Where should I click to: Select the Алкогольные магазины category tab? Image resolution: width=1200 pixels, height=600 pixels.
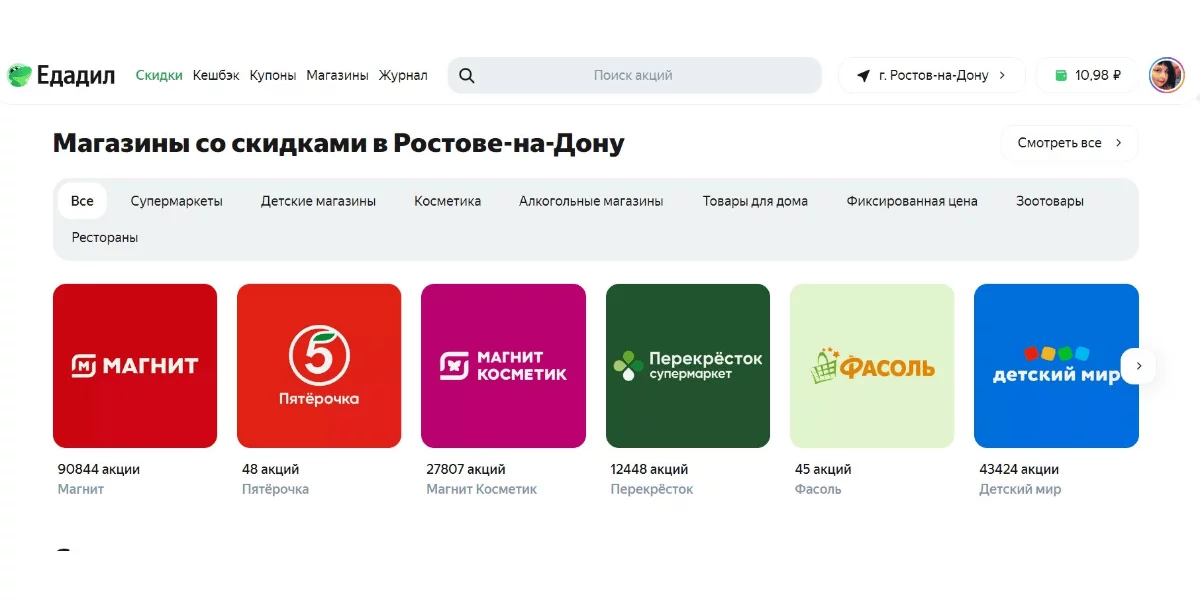[x=591, y=201]
